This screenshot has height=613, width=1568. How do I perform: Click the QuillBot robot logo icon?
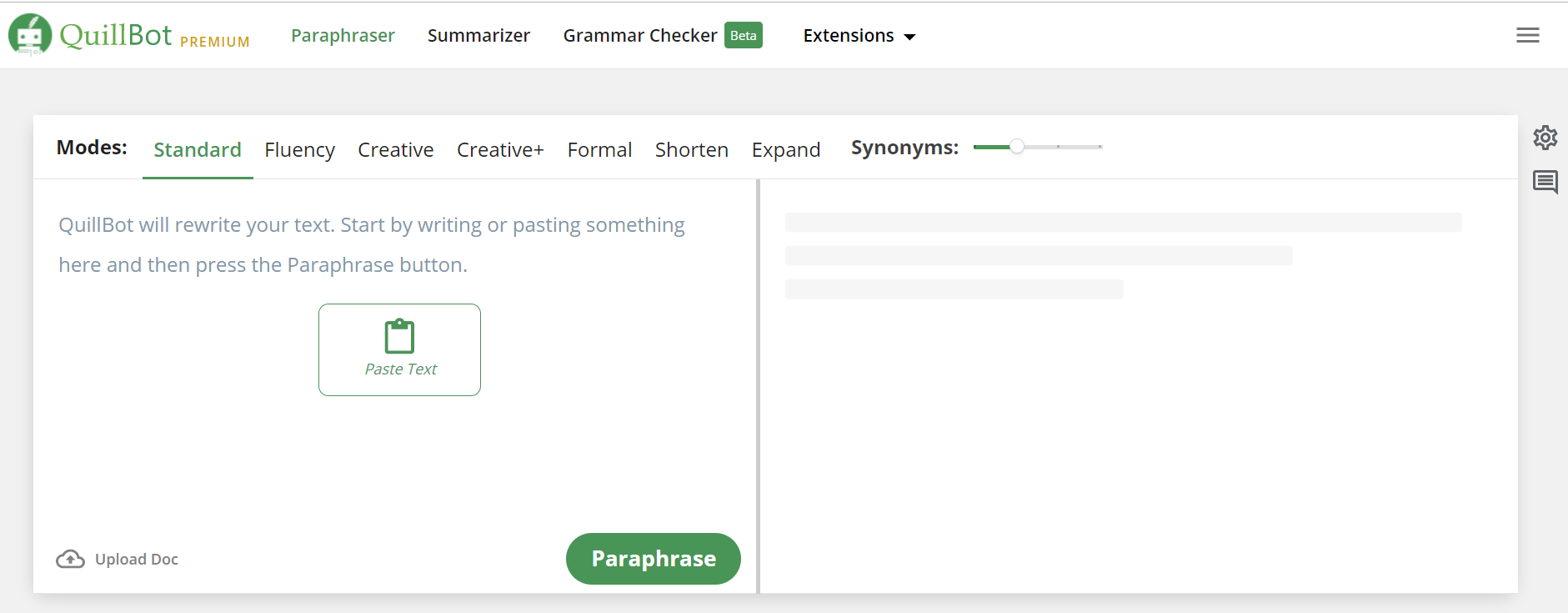(30, 35)
